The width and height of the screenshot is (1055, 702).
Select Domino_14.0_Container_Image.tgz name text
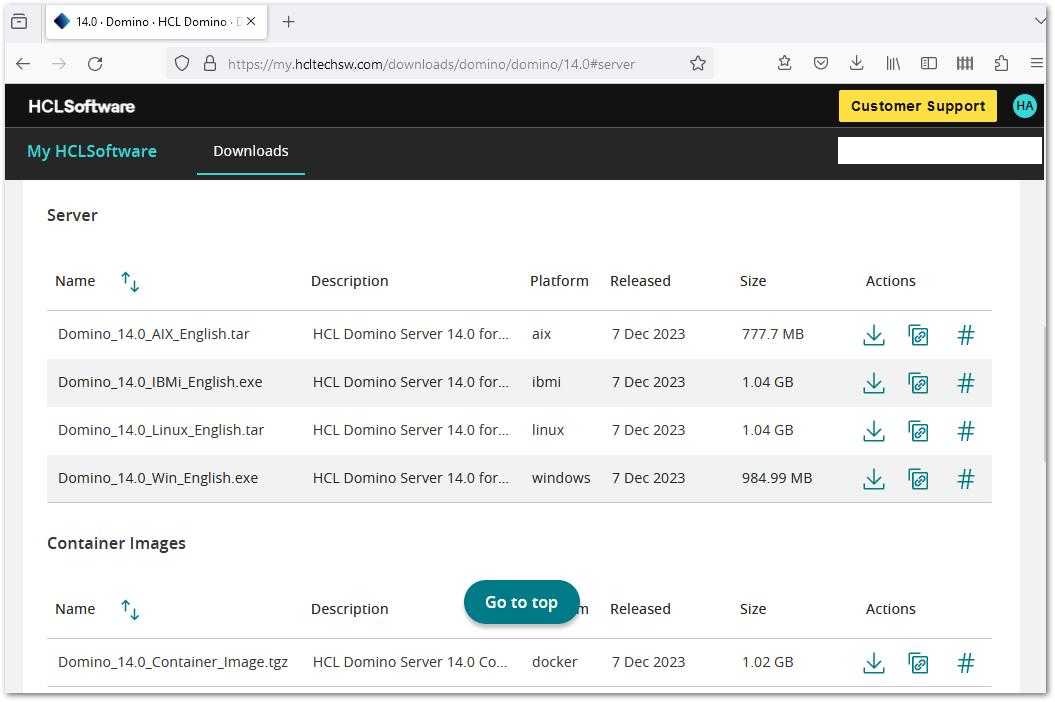[x=173, y=662]
